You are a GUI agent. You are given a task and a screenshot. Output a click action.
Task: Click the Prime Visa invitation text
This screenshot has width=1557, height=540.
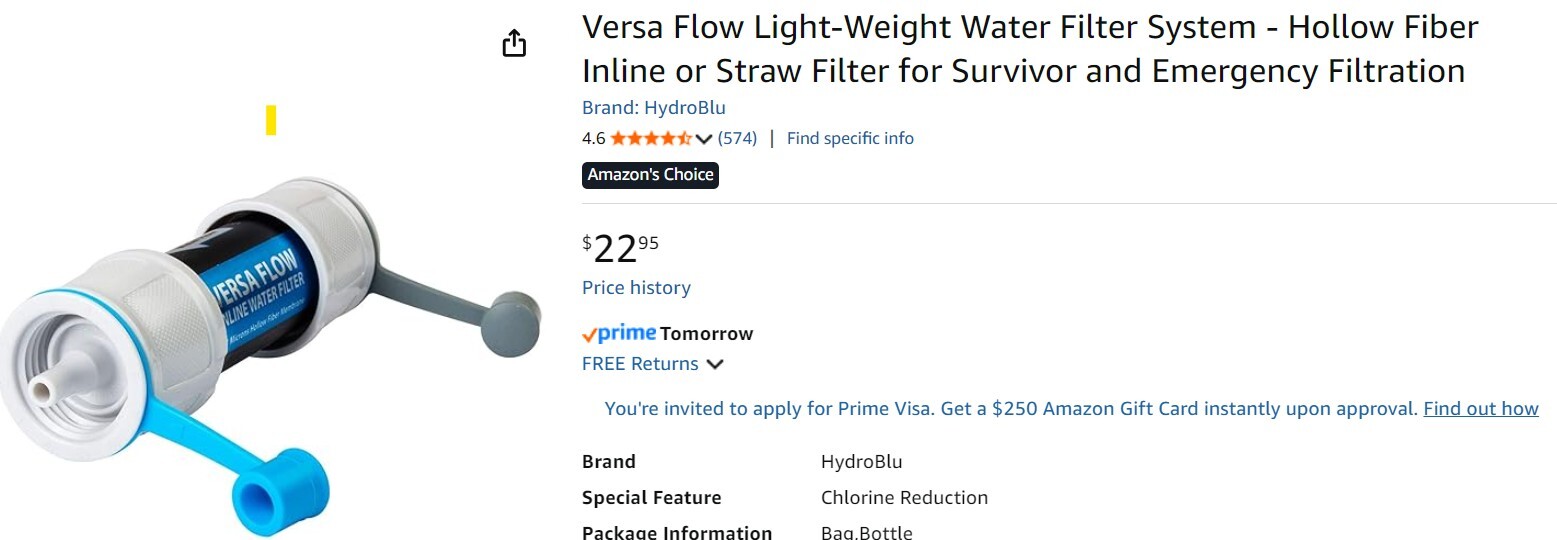point(1010,408)
